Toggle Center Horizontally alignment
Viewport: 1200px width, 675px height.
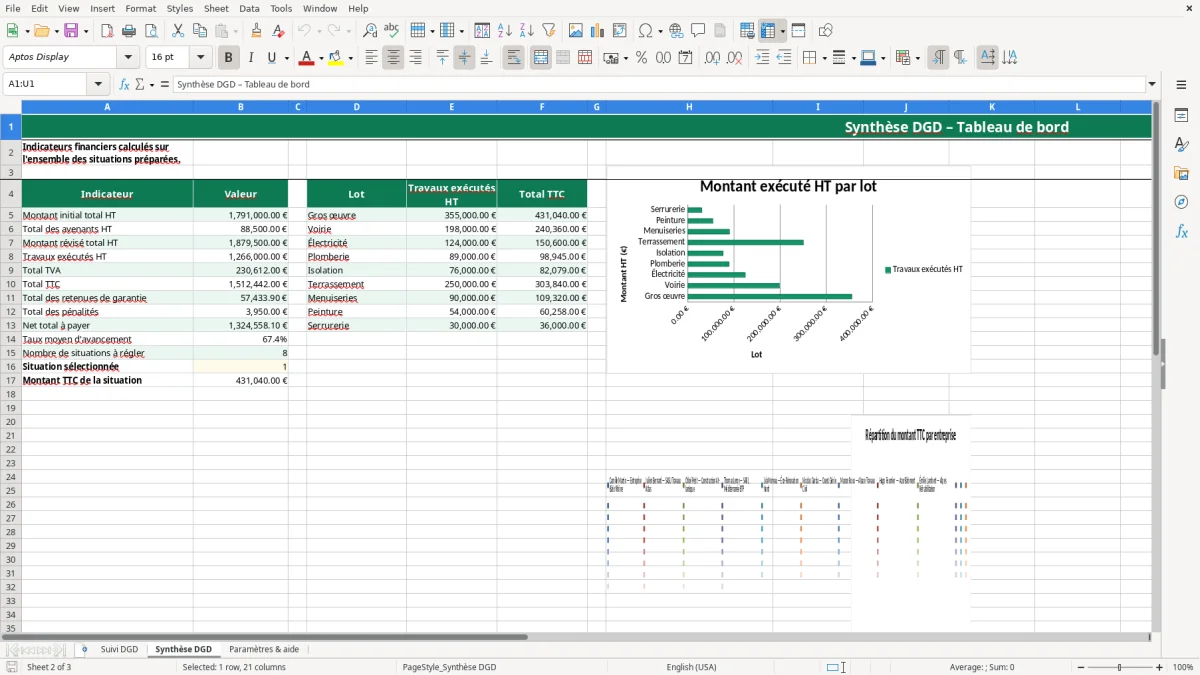(393, 58)
